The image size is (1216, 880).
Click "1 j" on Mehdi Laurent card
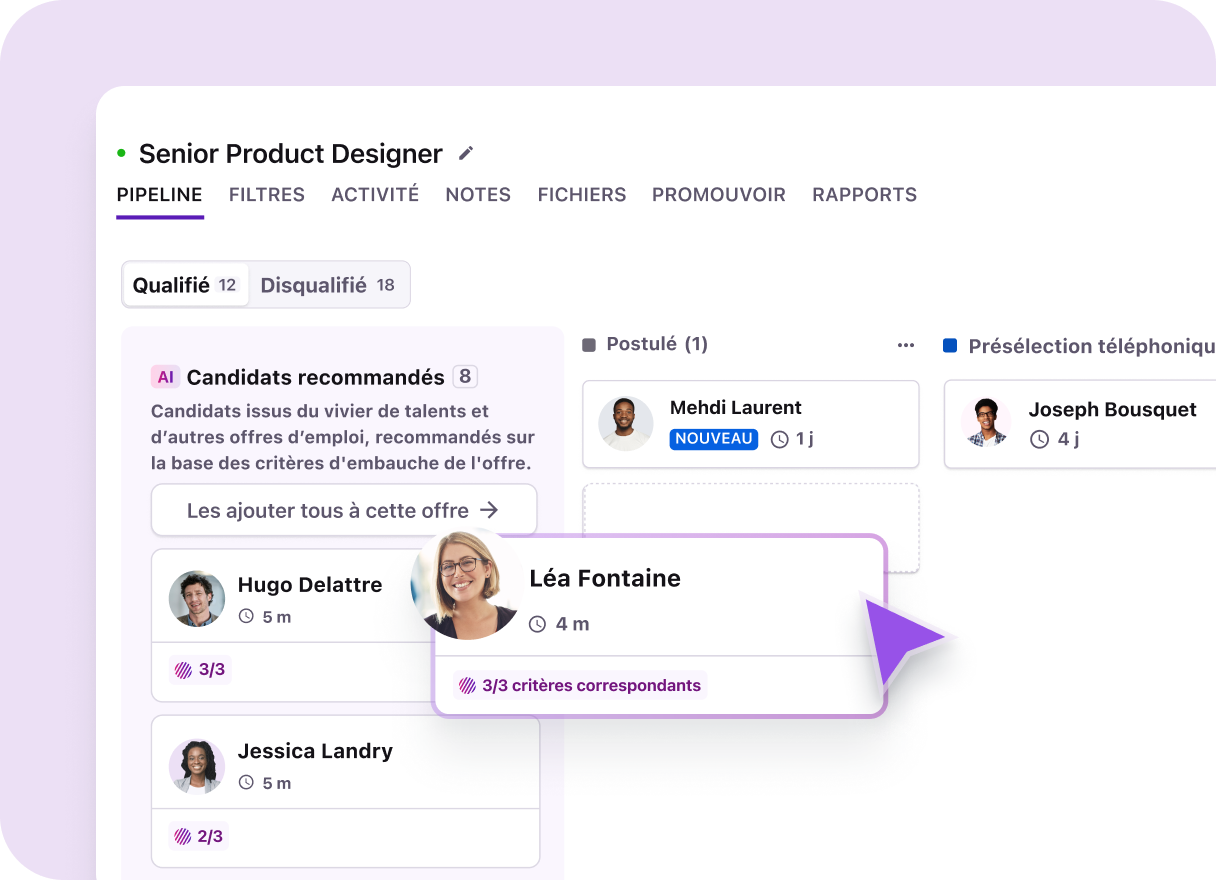(x=805, y=439)
